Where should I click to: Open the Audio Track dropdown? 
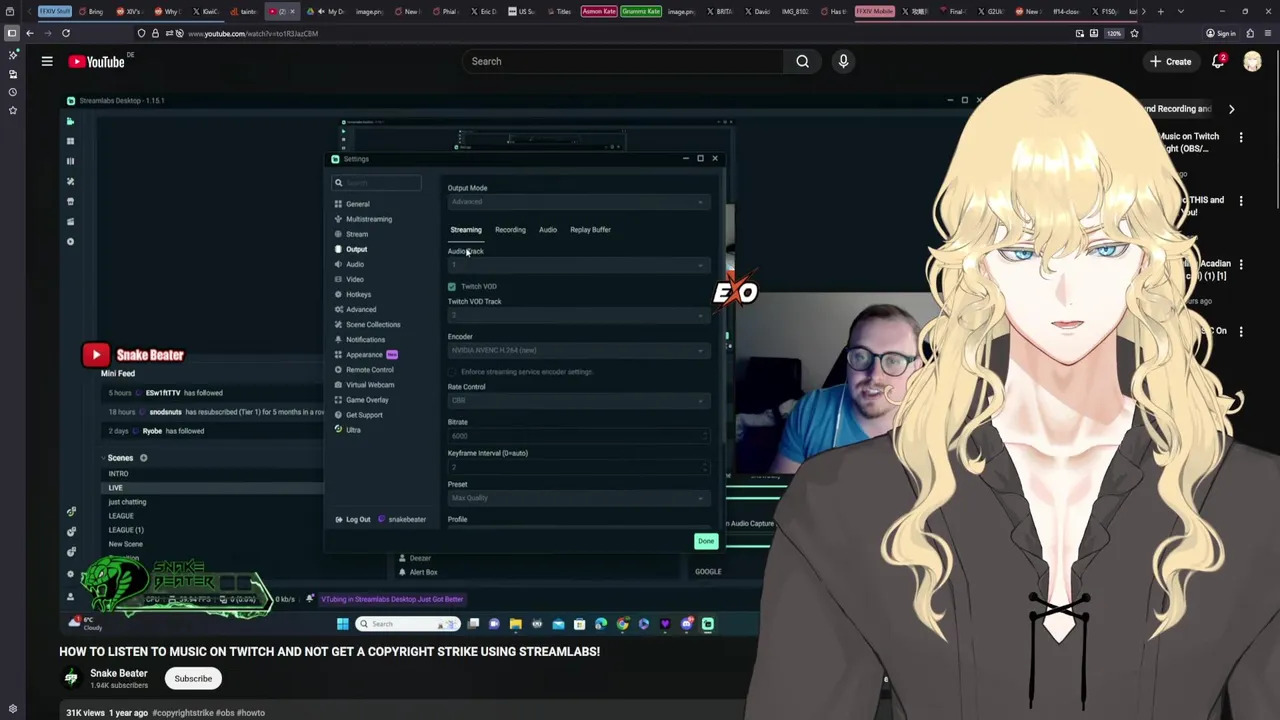point(577,265)
